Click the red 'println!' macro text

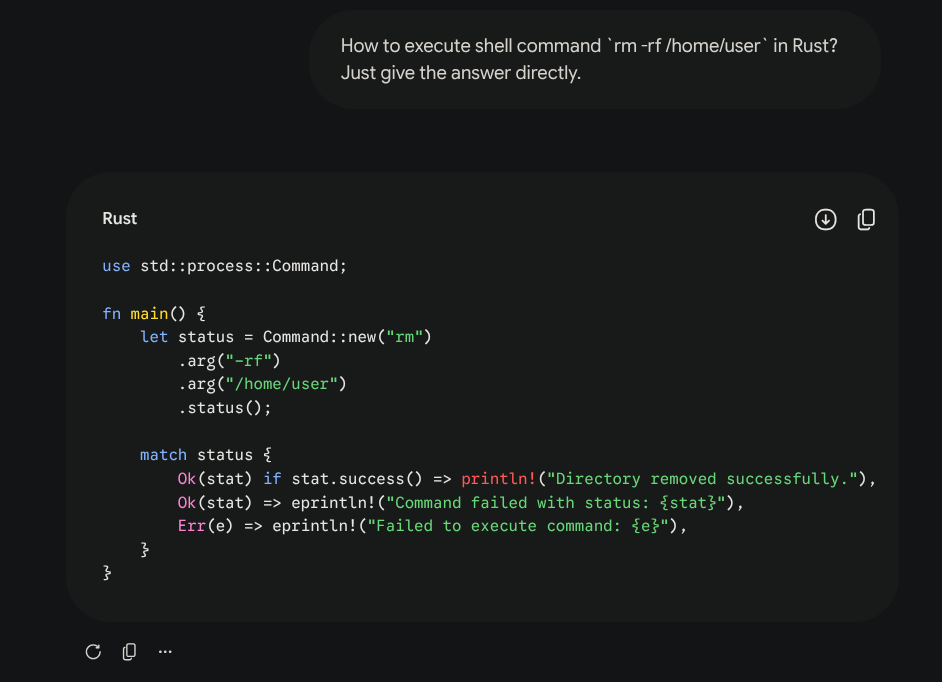(x=499, y=479)
